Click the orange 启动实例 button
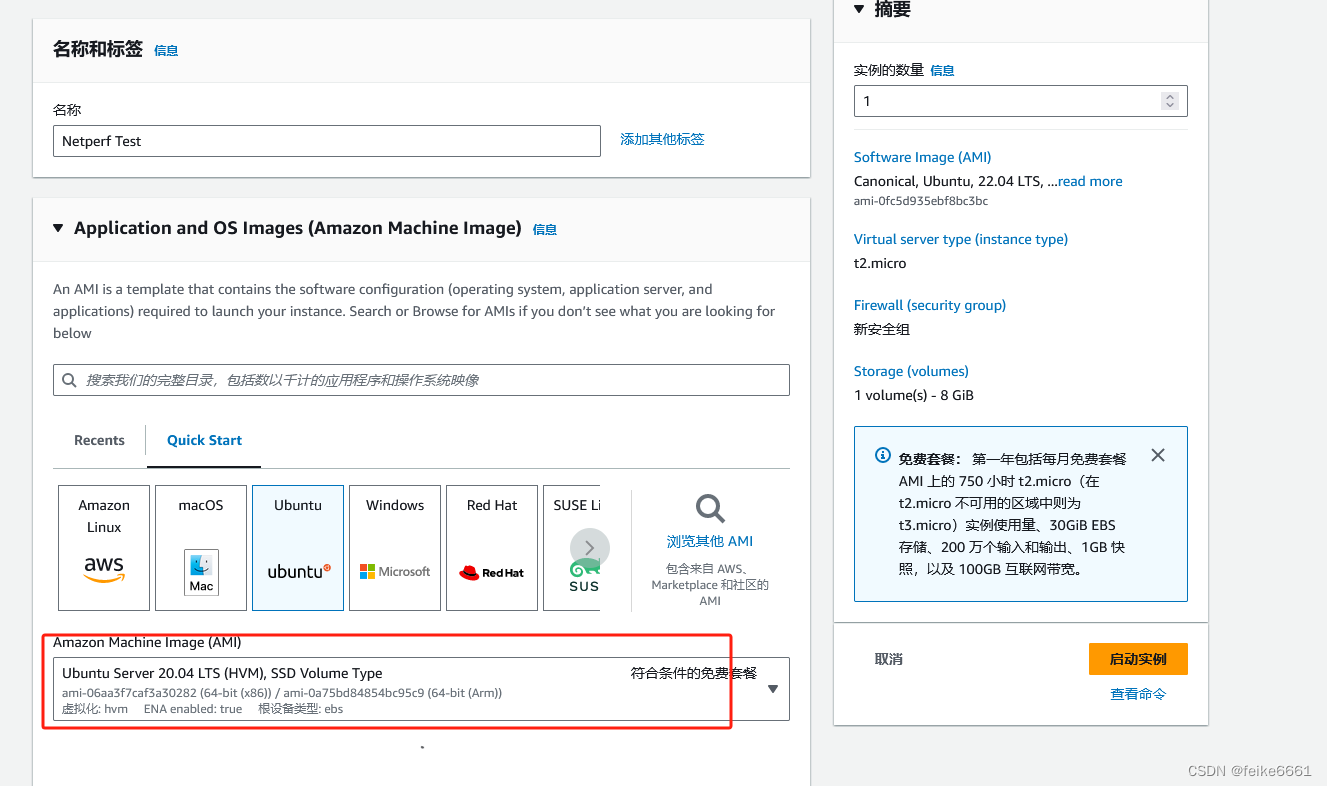The image size is (1327, 786). (x=1138, y=659)
